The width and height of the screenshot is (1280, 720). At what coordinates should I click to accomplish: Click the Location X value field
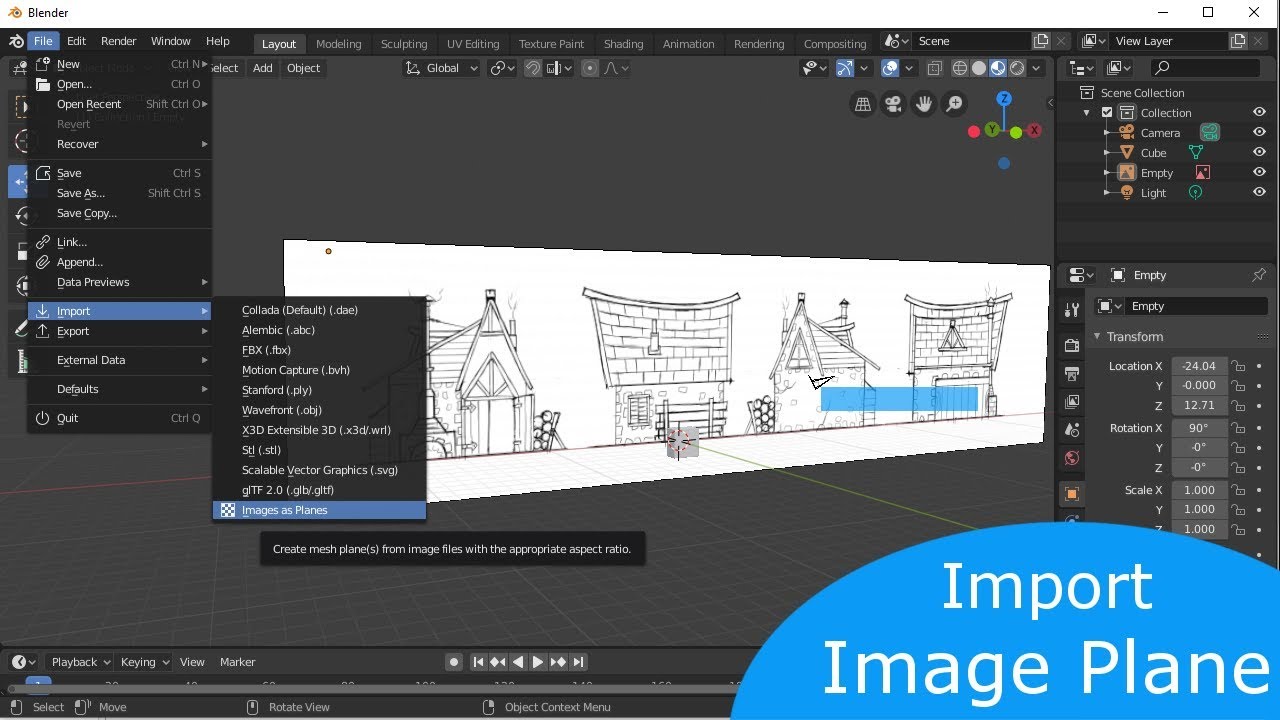click(1199, 366)
